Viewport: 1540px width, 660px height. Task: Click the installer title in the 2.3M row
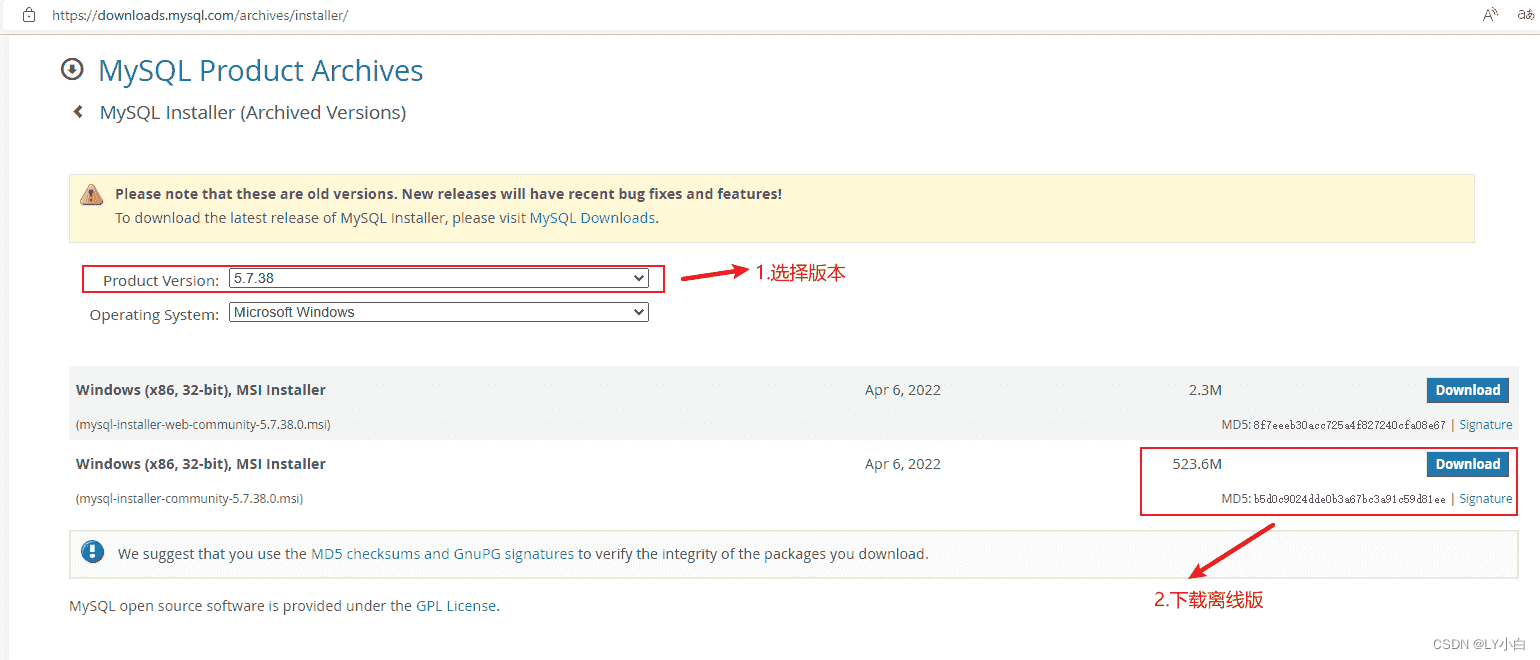[201, 390]
